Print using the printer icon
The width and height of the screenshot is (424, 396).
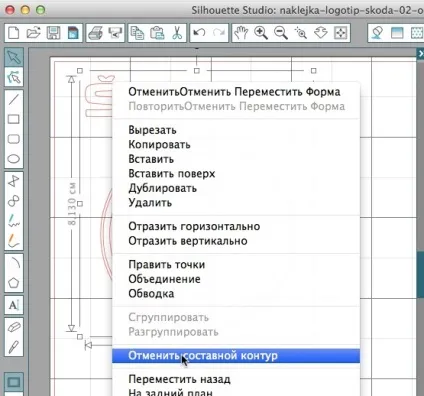coord(95,33)
